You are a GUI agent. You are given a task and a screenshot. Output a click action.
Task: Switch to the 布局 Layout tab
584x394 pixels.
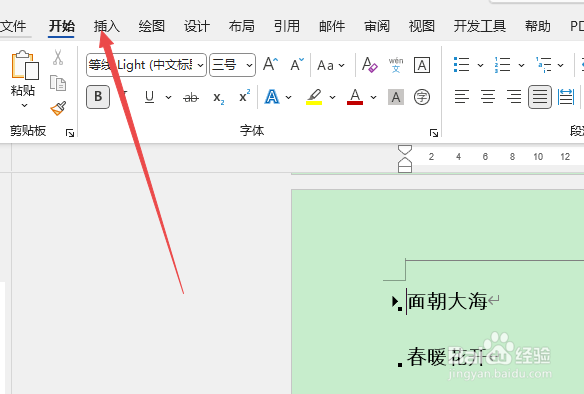click(242, 26)
